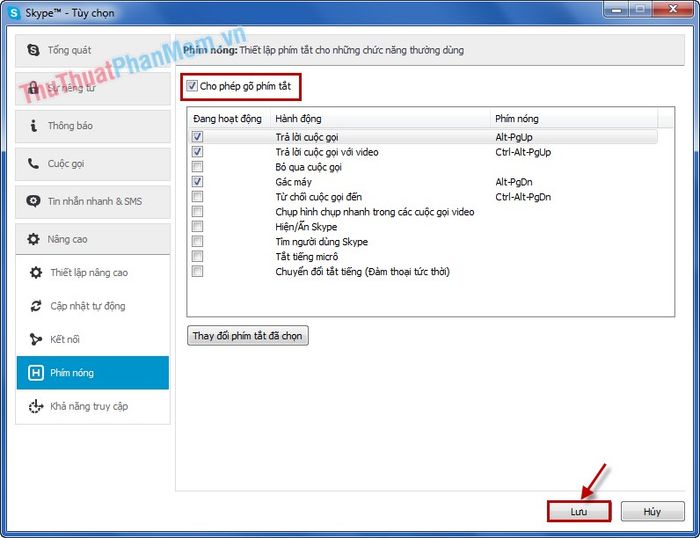
Task: Open the Cuộc gọi settings section
Action: [x=93, y=163]
